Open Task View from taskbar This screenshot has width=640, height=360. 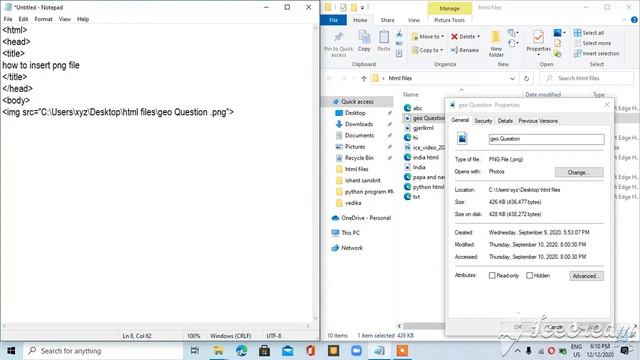coord(195,351)
